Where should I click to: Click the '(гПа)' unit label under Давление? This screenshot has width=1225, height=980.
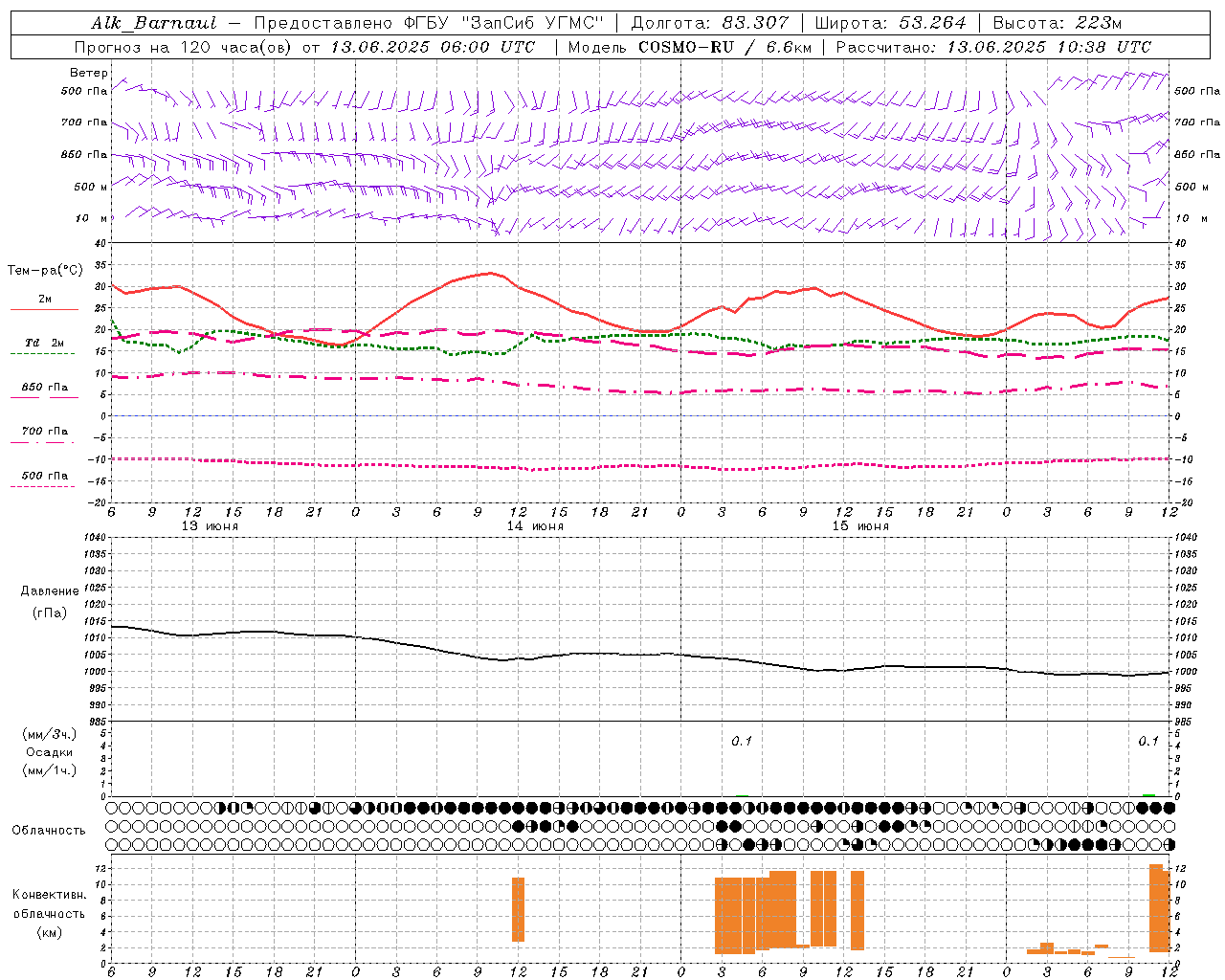coord(50,613)
